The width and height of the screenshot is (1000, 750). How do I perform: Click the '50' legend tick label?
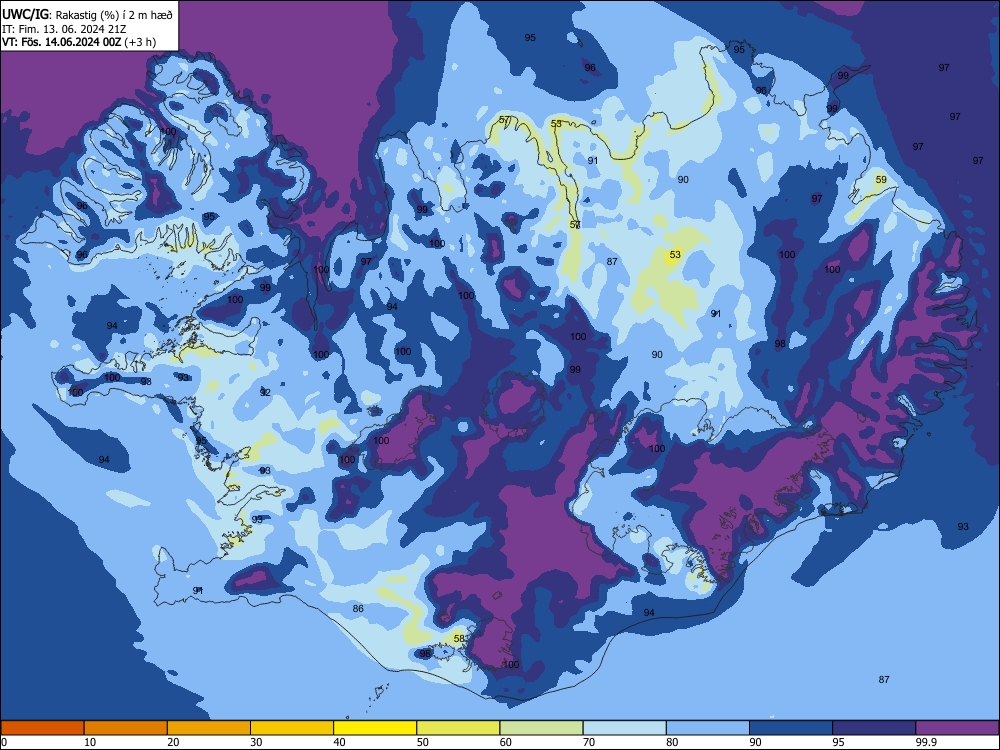(x=423, y=742)
